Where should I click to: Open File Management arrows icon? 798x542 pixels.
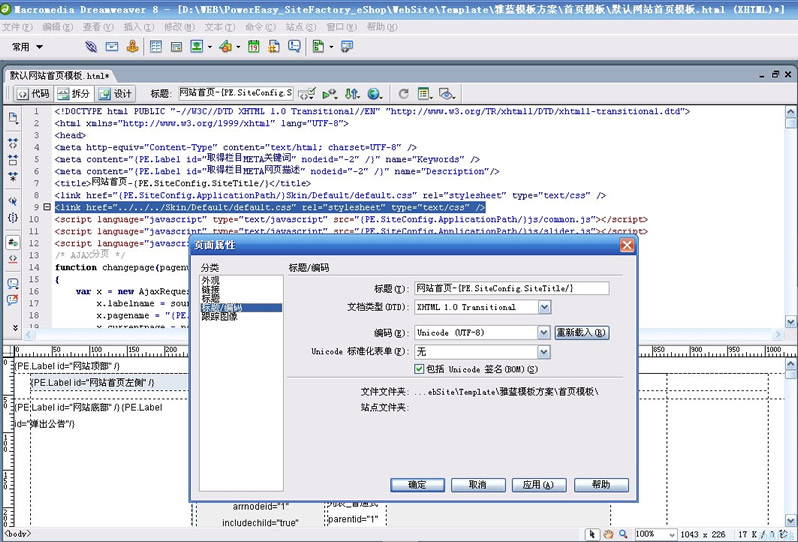pos(352,94)
